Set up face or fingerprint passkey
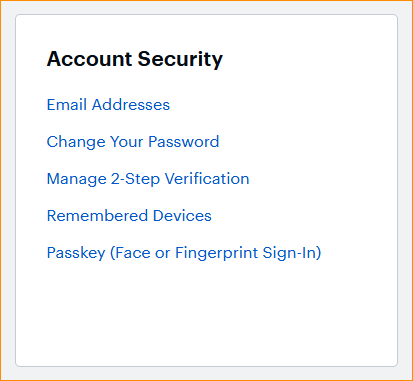413x381 pixels. click(184, 253)
